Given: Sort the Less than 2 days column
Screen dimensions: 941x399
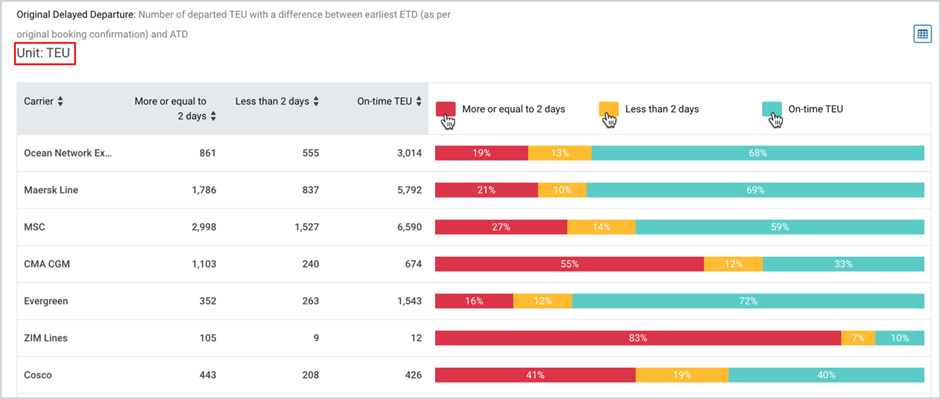Looking at the screenshot, I should (x=316, y=101).
